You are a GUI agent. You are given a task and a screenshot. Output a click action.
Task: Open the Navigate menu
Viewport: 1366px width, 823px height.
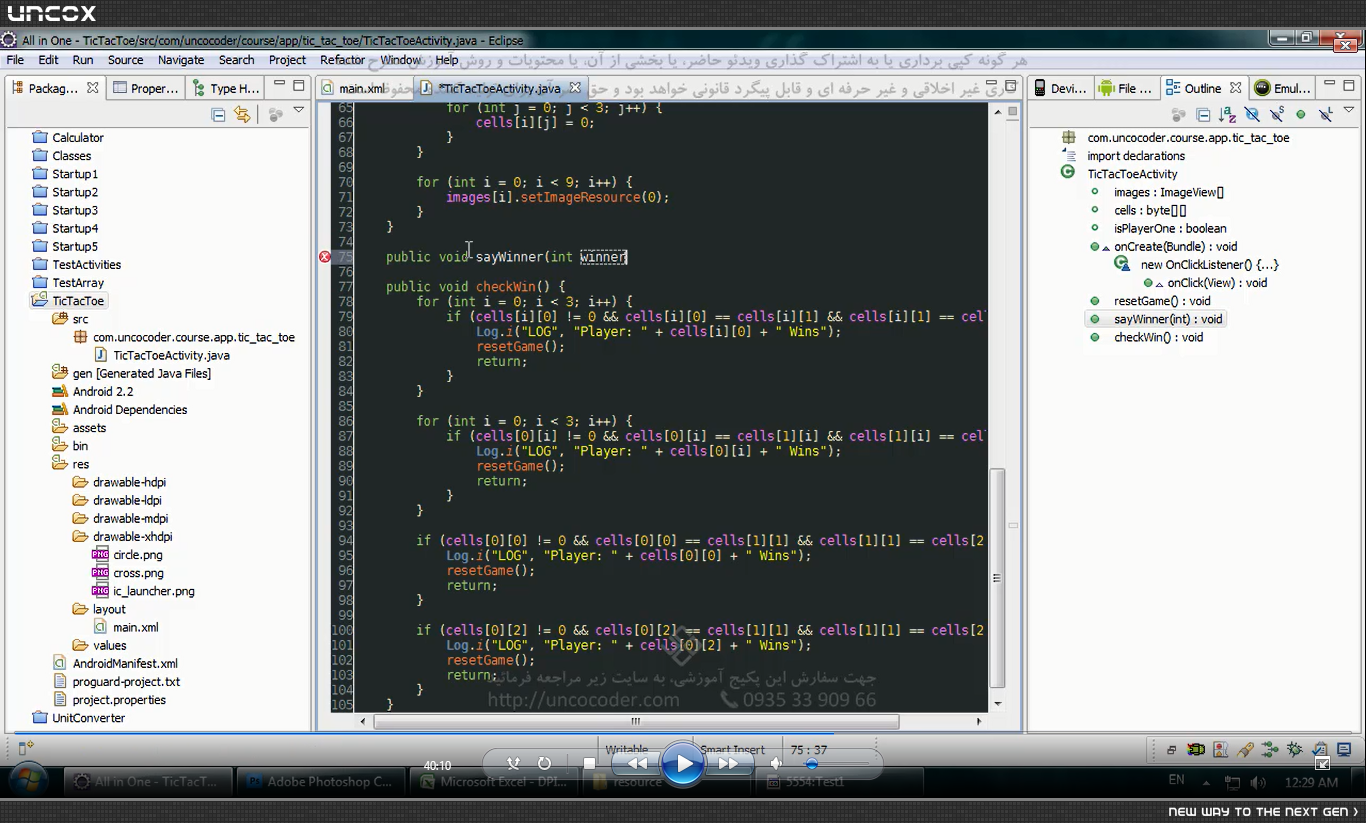[181, 60]
